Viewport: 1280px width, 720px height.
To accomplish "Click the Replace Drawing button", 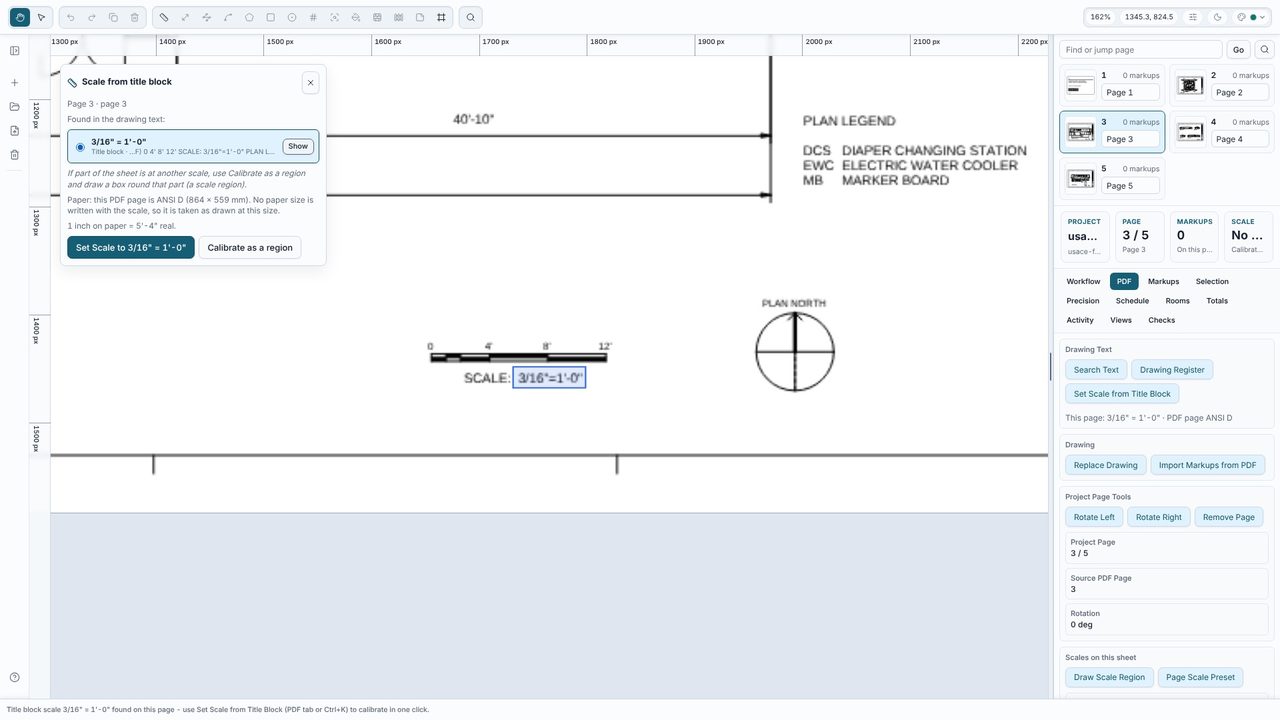I will coord(1106,465).
